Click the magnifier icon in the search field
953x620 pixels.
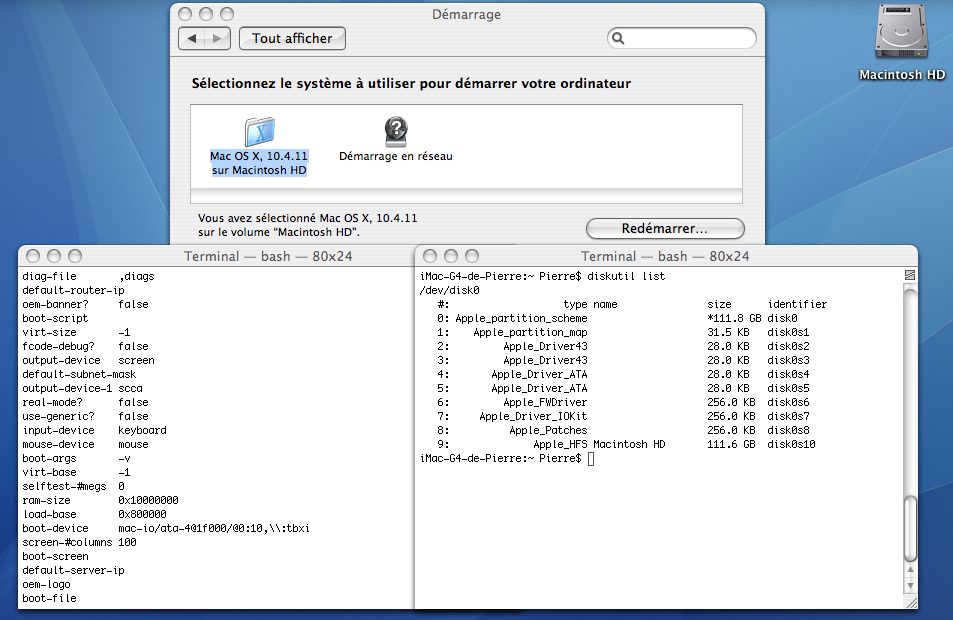click(618, 38)
